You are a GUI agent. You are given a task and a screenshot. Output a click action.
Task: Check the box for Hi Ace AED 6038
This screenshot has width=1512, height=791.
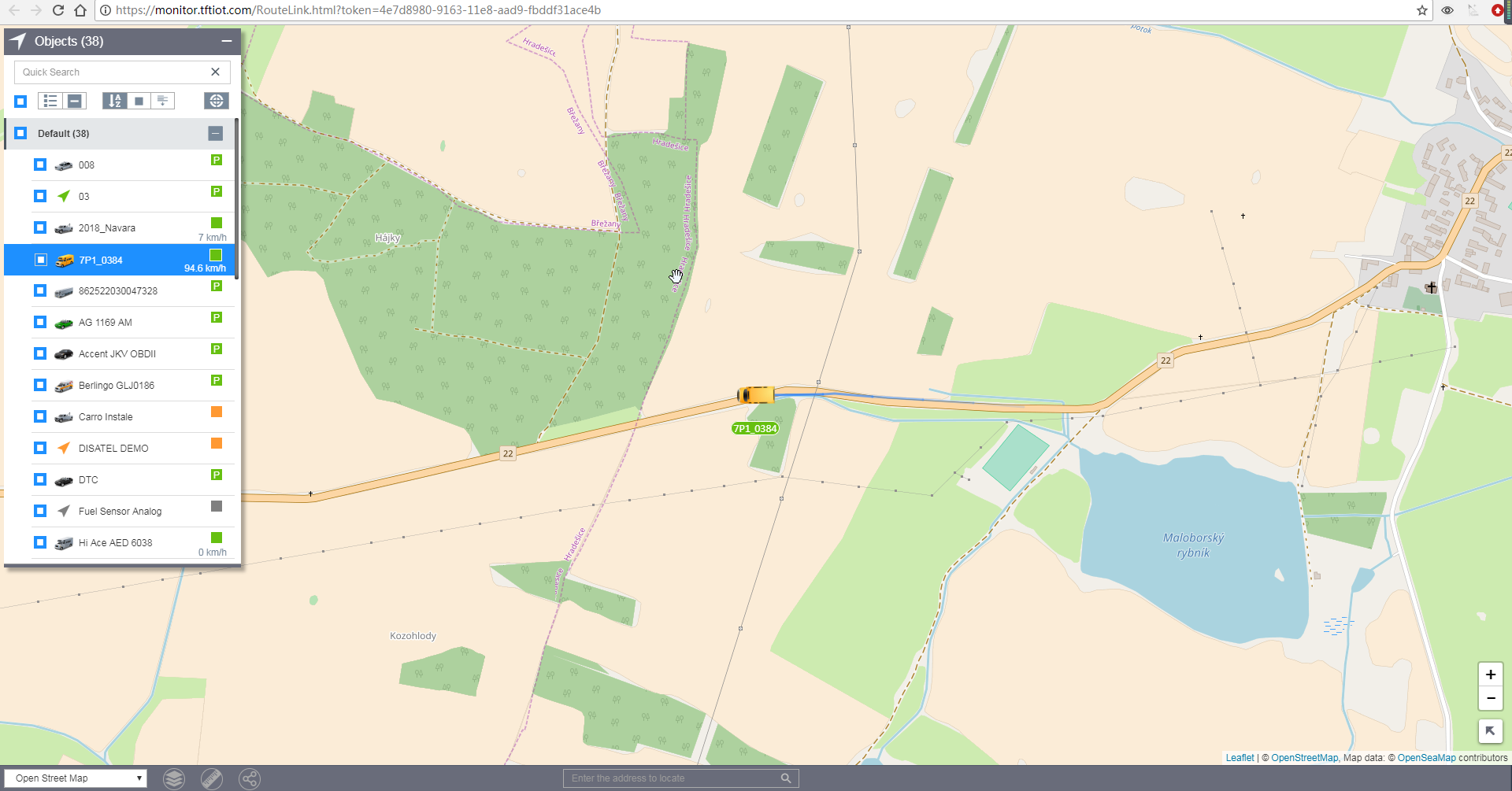(x=40, y=542)
